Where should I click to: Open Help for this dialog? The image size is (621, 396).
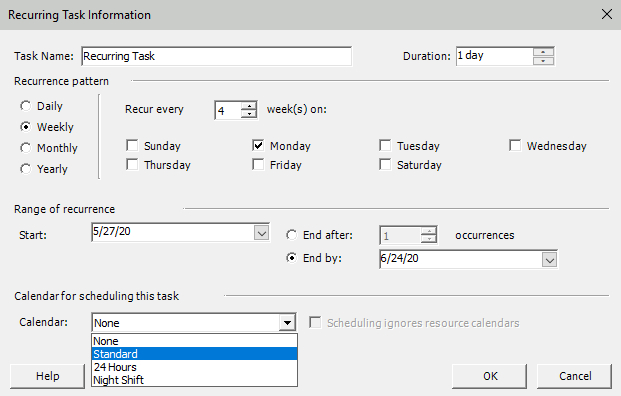48,376
